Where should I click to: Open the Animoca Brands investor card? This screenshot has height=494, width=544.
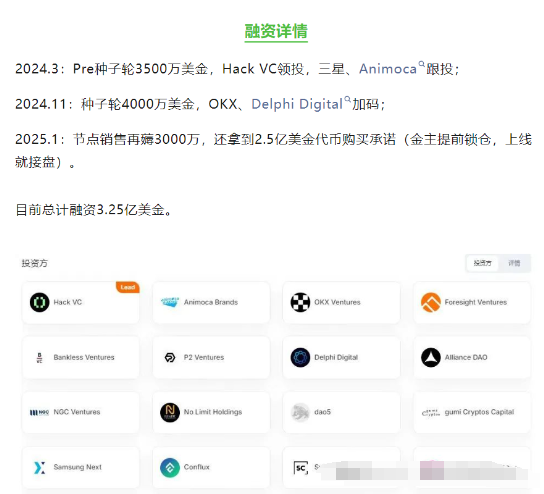[211, 303]
